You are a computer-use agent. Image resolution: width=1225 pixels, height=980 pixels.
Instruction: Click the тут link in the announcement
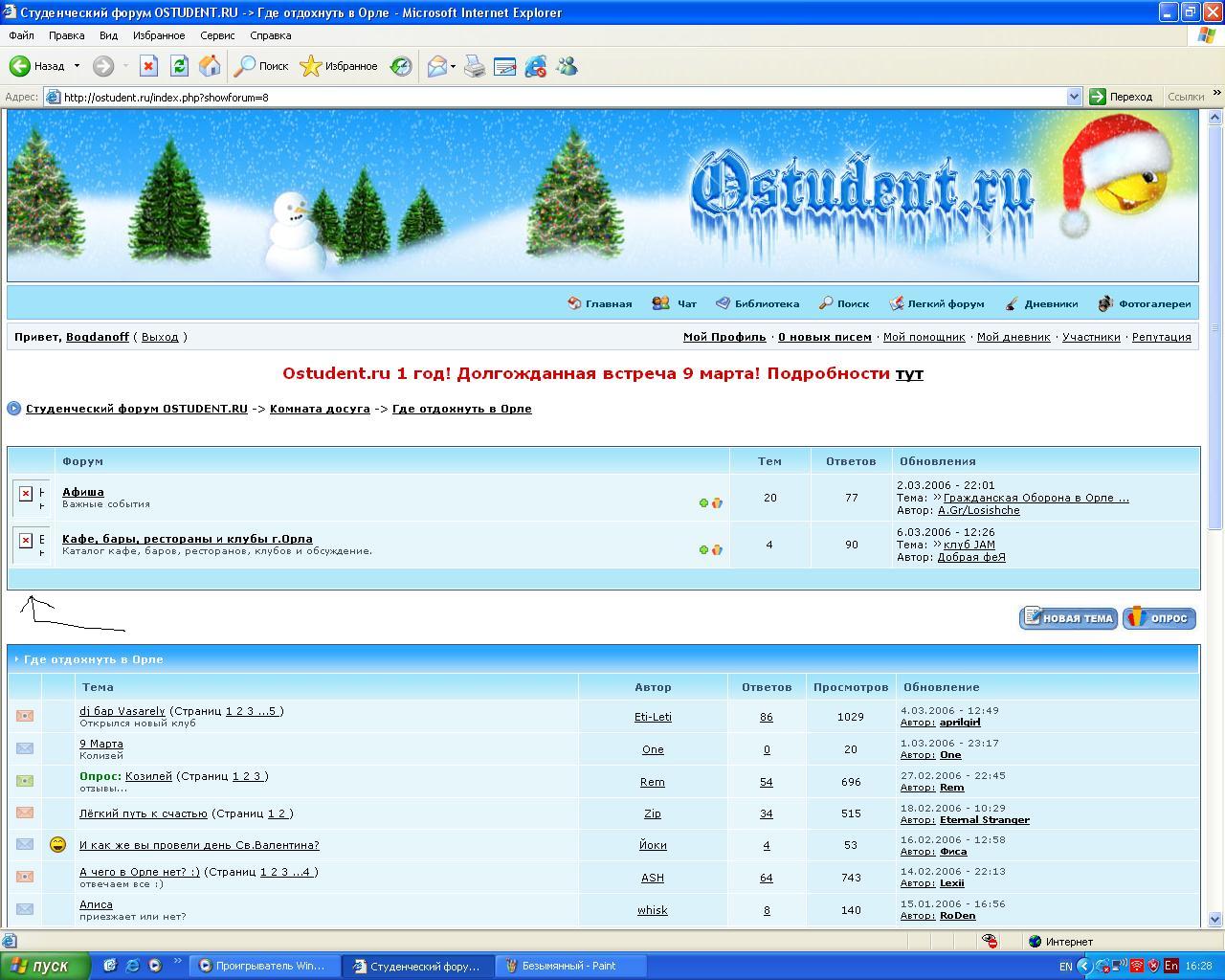point(909,373)
